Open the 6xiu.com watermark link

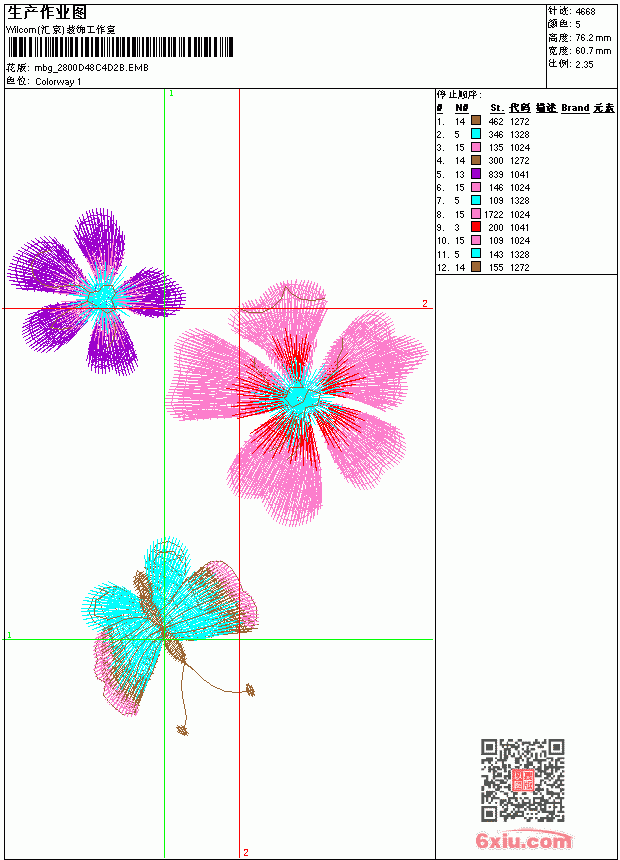click(523, 841)
